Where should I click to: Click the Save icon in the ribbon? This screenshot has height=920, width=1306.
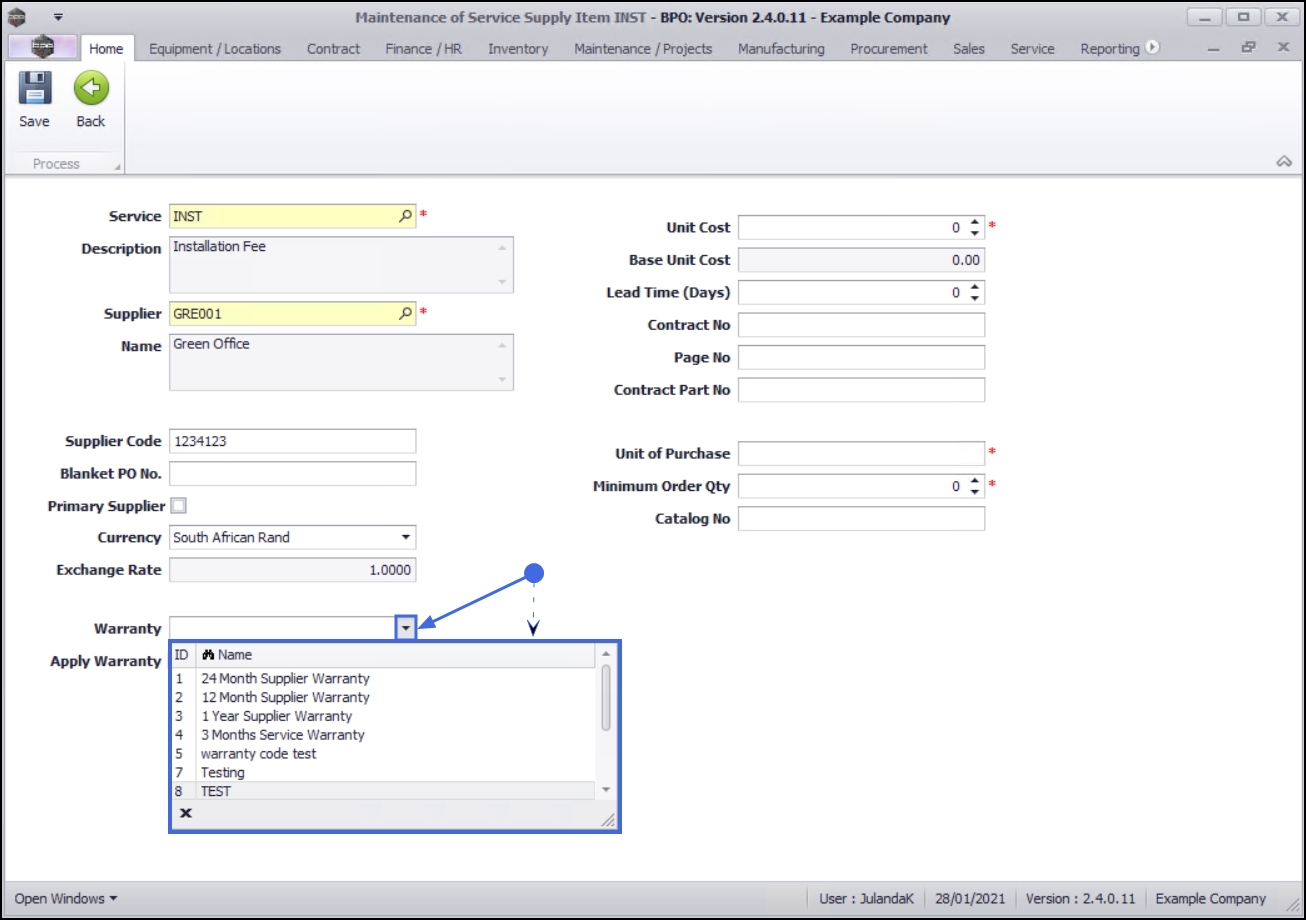34,89
